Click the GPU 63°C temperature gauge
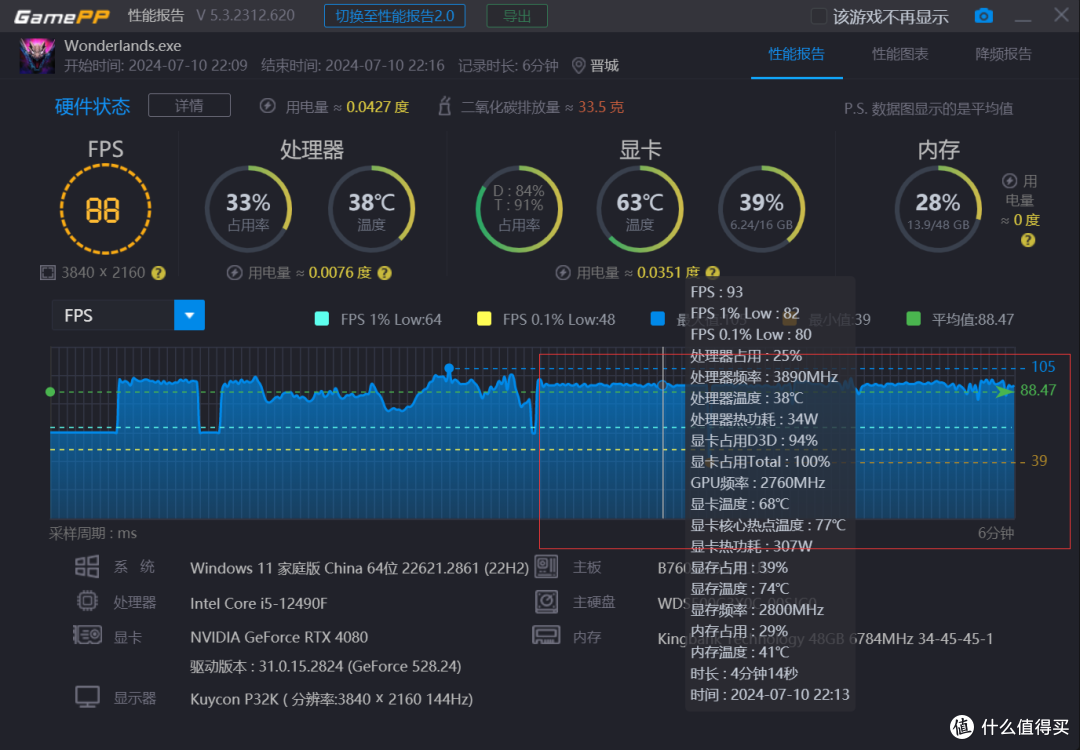Image resolution: width=1080 pixels, height=750 pixels. [640, 209]
